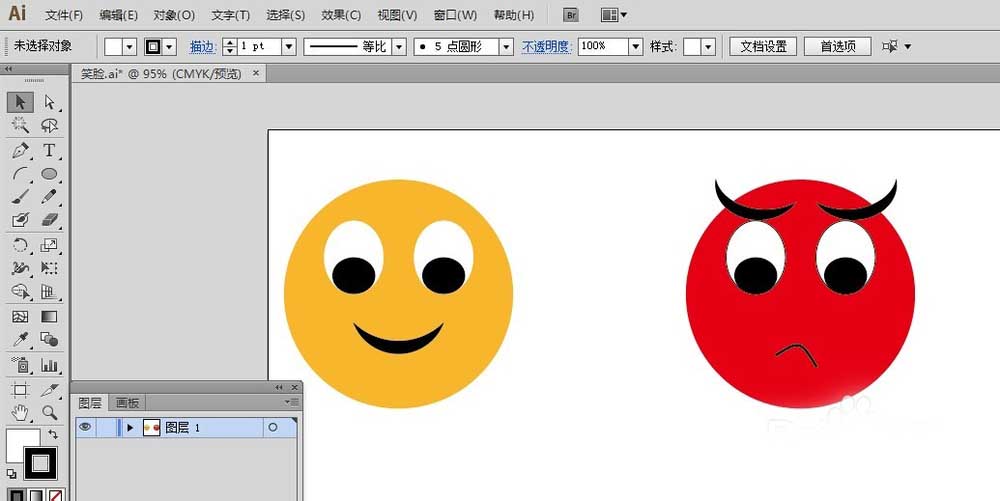Click the stroke weight 1 pt field
The image size is (1000, 501).
(260, 47)
